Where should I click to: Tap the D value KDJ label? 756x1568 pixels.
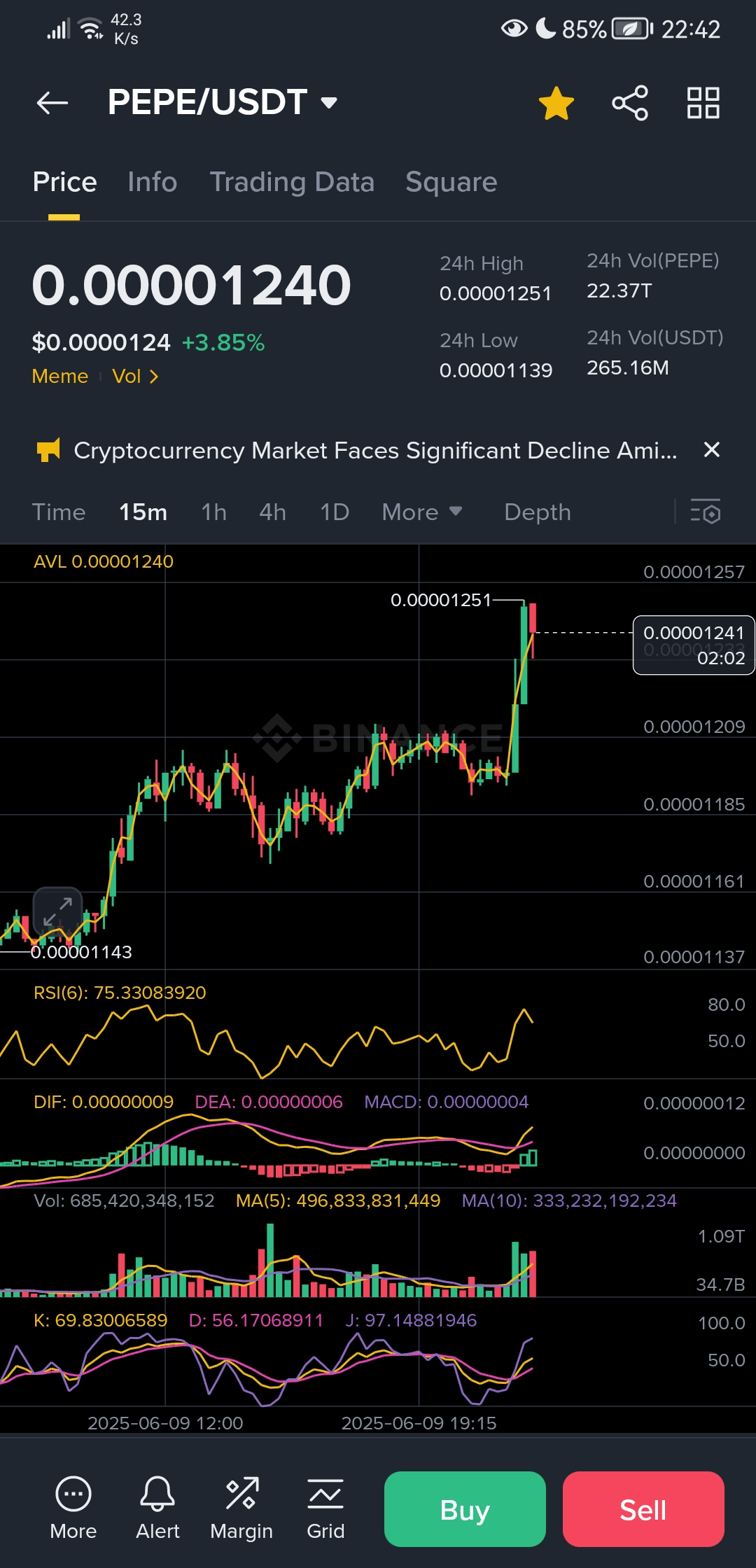point(256,1320)
